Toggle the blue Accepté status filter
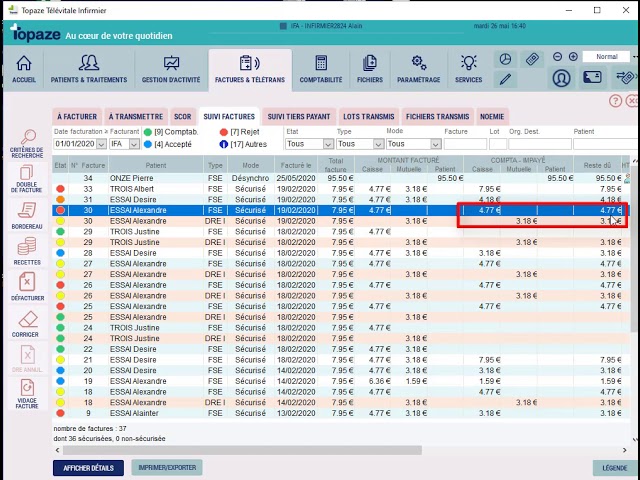The image size is (640, 480). [148, 144]
